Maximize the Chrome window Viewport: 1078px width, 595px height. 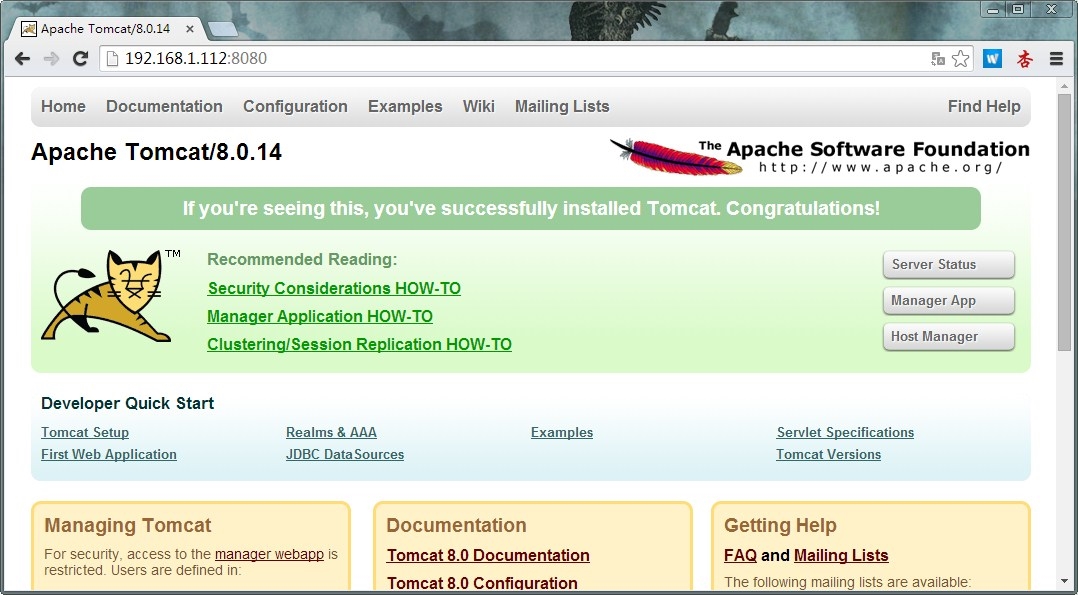point(1018,10)
